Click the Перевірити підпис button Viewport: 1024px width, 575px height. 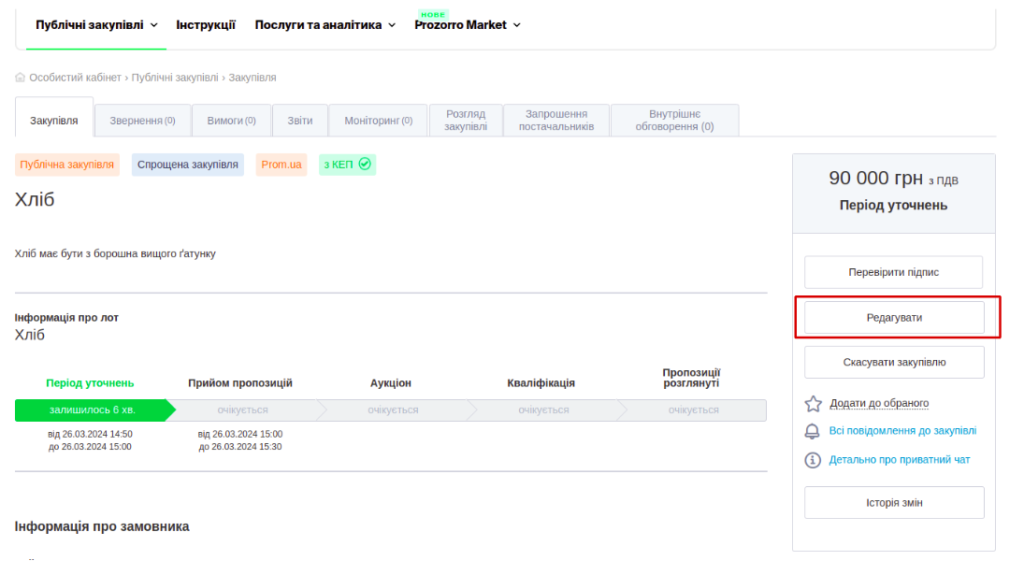[x=893, y=272]
